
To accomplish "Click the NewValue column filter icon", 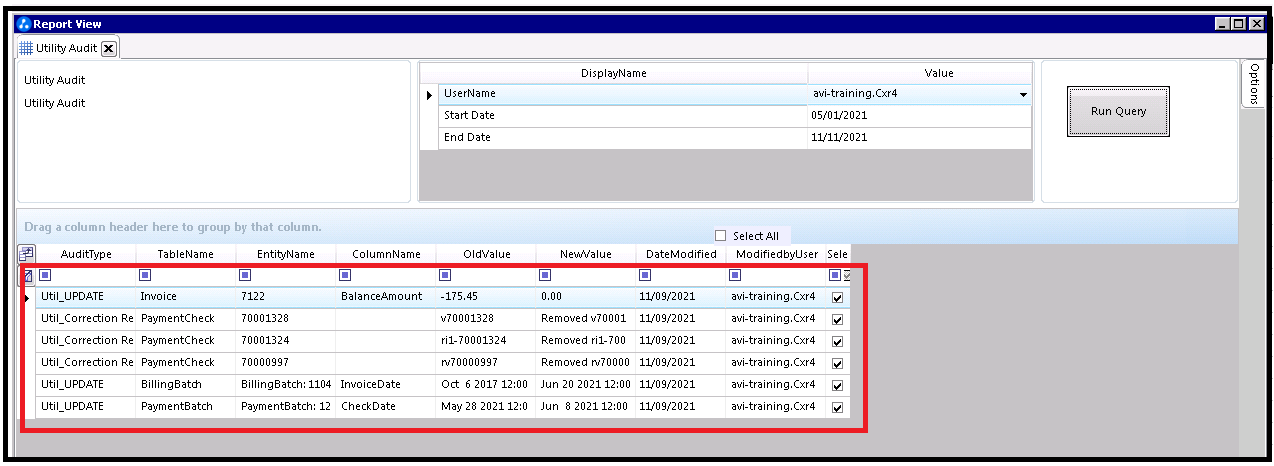I will (x=545, y=275).
